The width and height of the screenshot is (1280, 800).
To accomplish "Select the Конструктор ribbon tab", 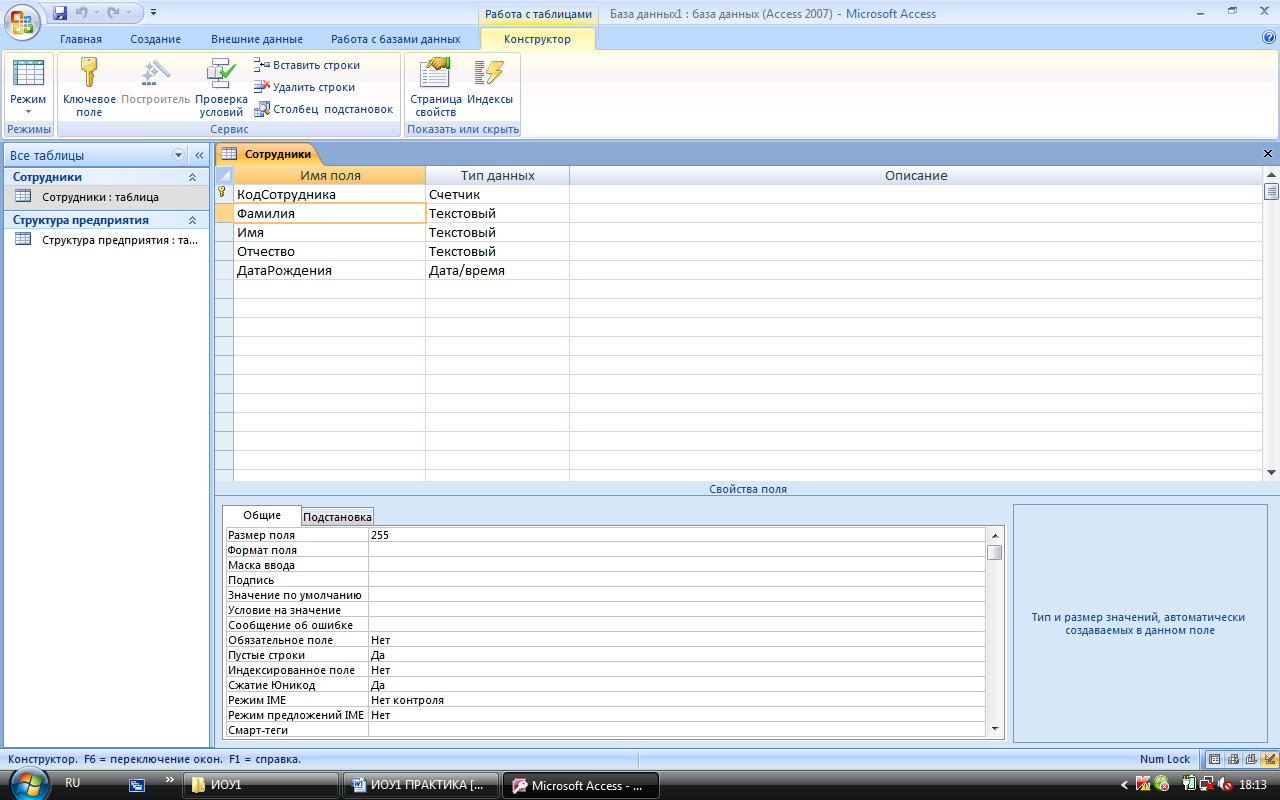I will [x=538, y=39].
